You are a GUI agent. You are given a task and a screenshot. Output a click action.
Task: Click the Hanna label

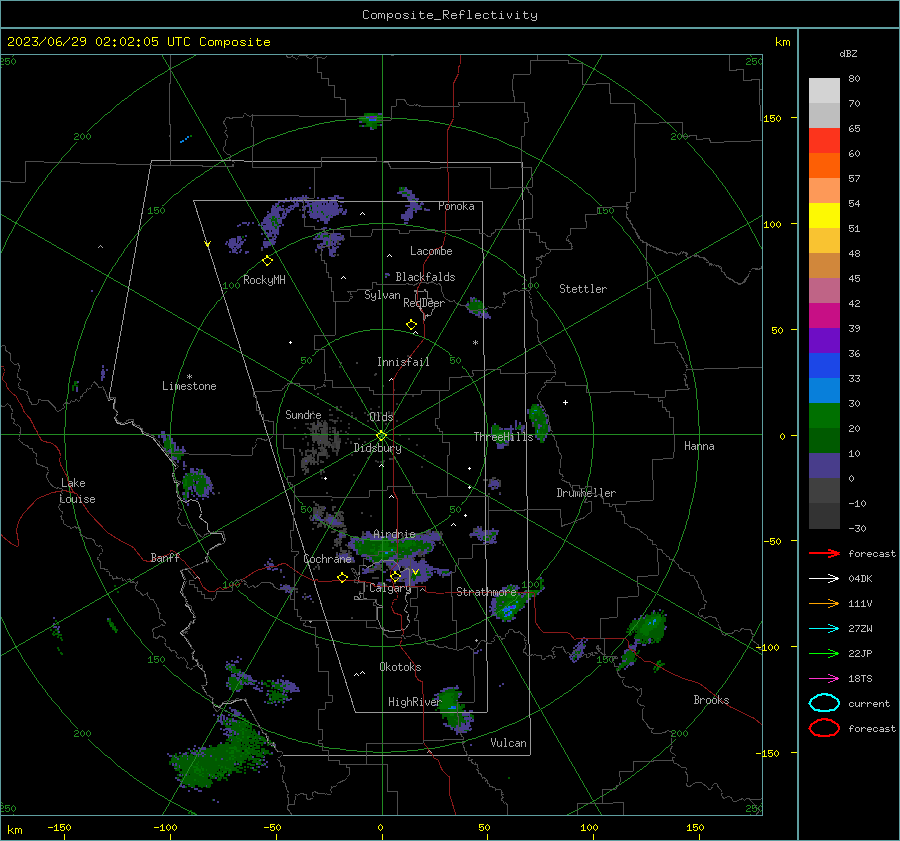tap(699, 446)
